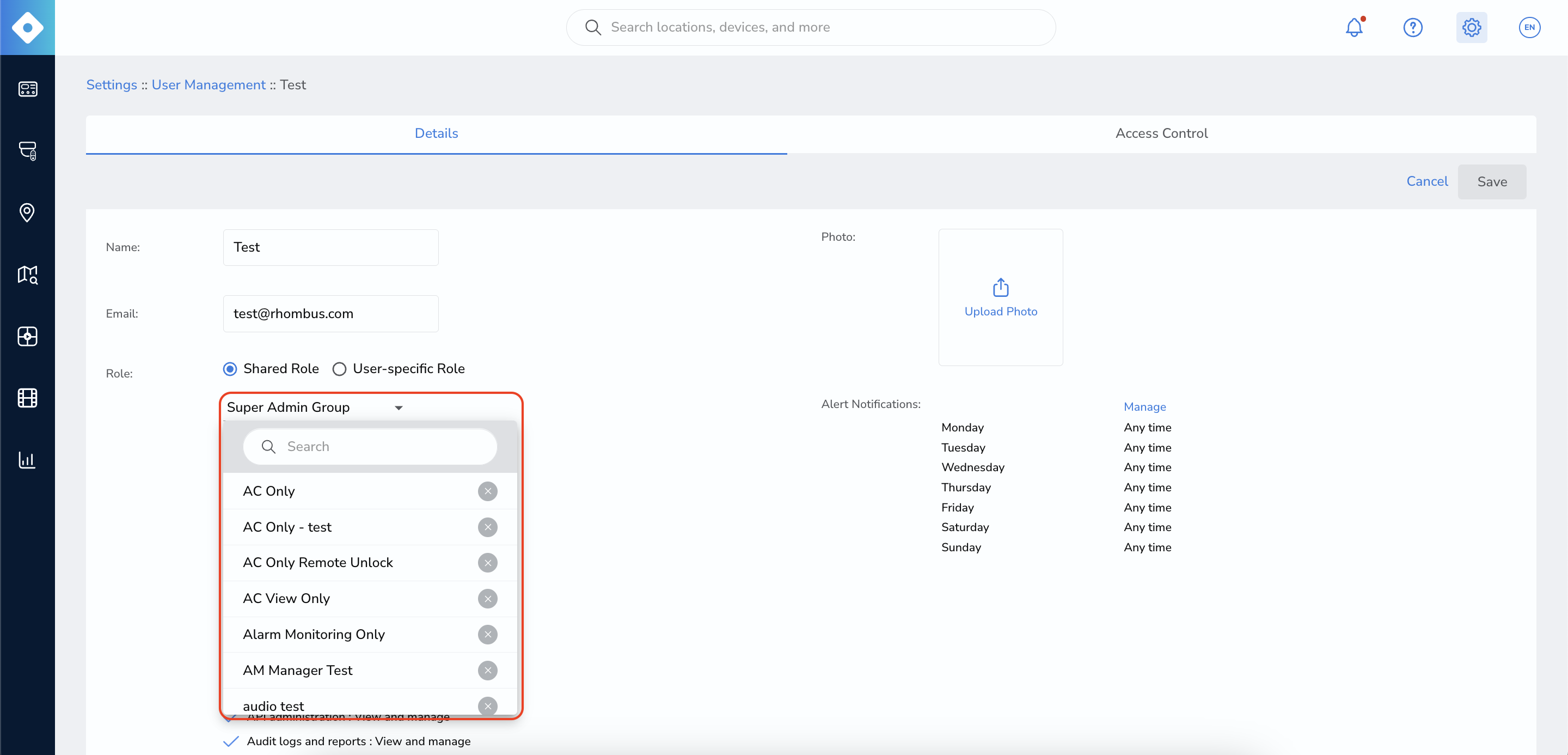Open the help question mark icon
This screenshot has height=755, width=1568.
click(1413, 27)
